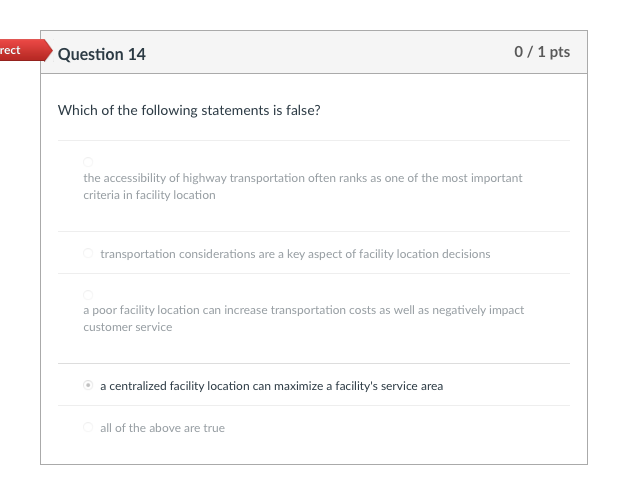This screenshot has height=484, width=633.
Task: Click the Question 14 heading
Action: point(102,54)
